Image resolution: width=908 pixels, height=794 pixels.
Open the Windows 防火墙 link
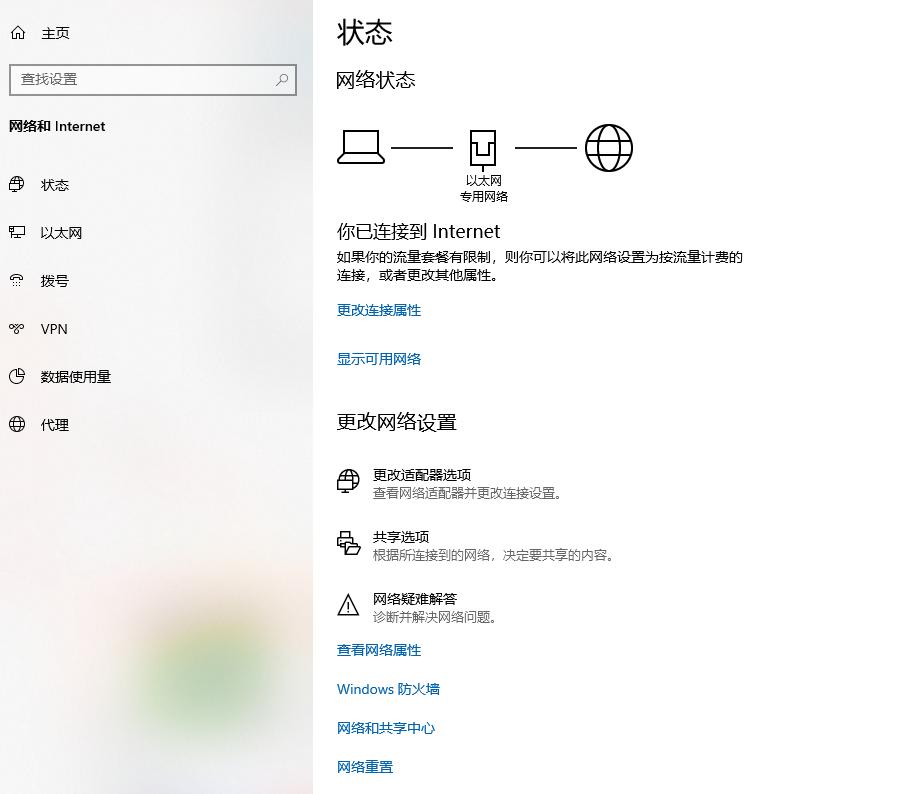tap(388, 689)
